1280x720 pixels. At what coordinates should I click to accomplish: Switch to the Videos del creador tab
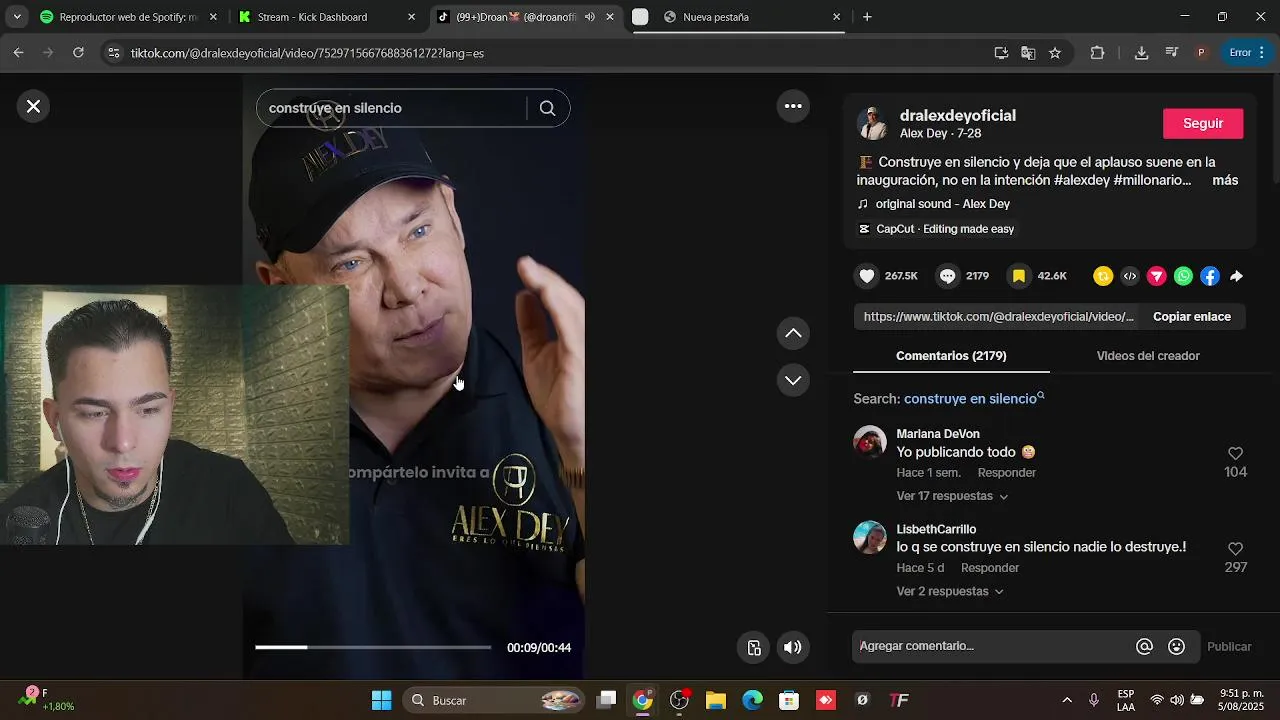(x=1148, y=356)
